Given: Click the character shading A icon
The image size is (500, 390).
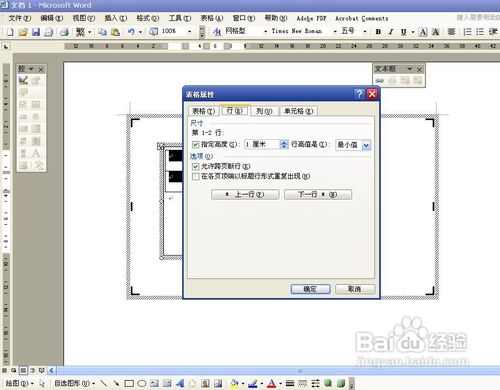Looking at the screenshot, I should 435,32.
